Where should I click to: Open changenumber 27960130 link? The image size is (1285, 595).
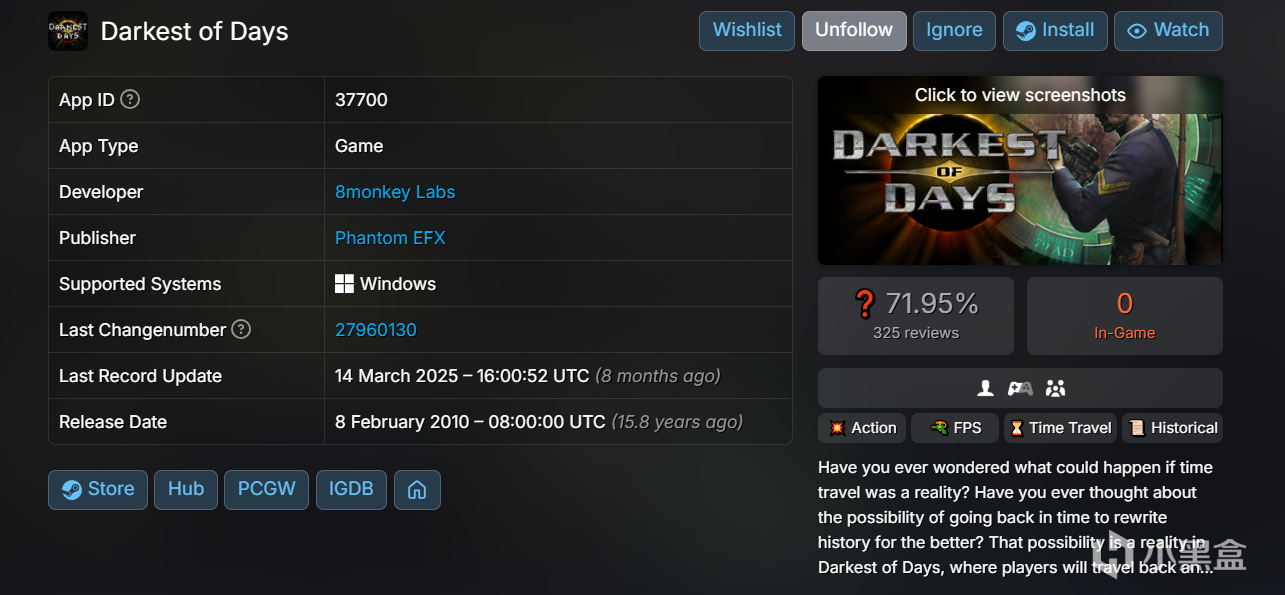pyautogui.click(x=376, y=330)
